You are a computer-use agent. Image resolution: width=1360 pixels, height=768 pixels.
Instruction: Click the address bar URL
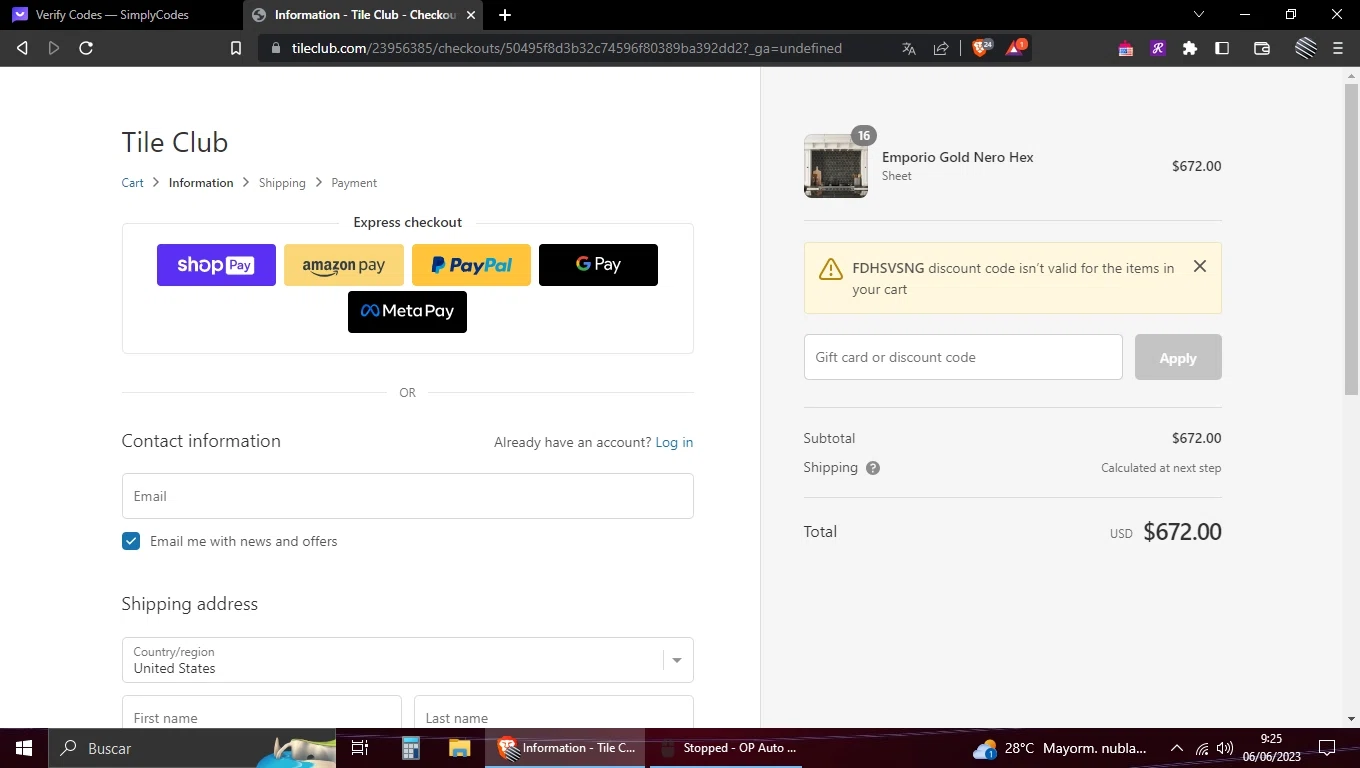[567, 48]
